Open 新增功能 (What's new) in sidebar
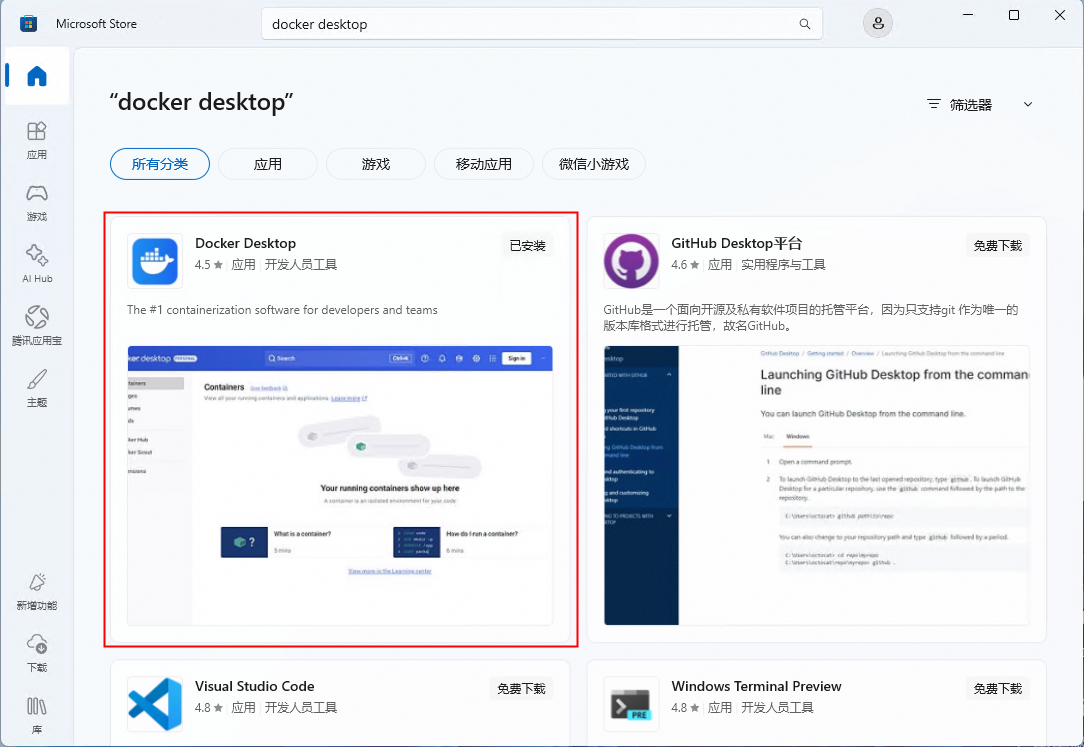Image resolution: width=1084 pixels, height=747 pixels. (x=37, y=592)
